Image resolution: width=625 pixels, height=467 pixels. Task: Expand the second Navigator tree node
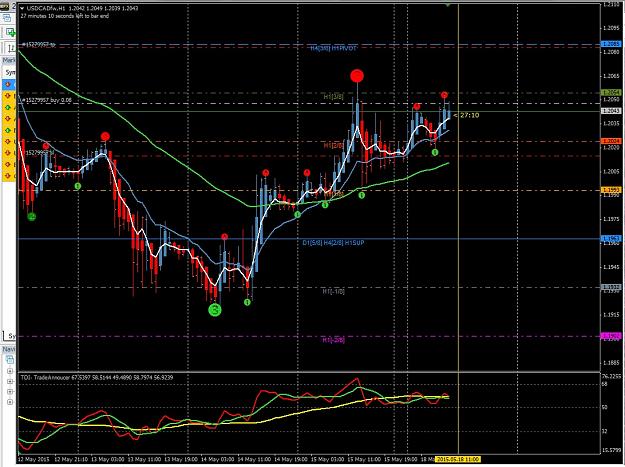click(10, 381)
